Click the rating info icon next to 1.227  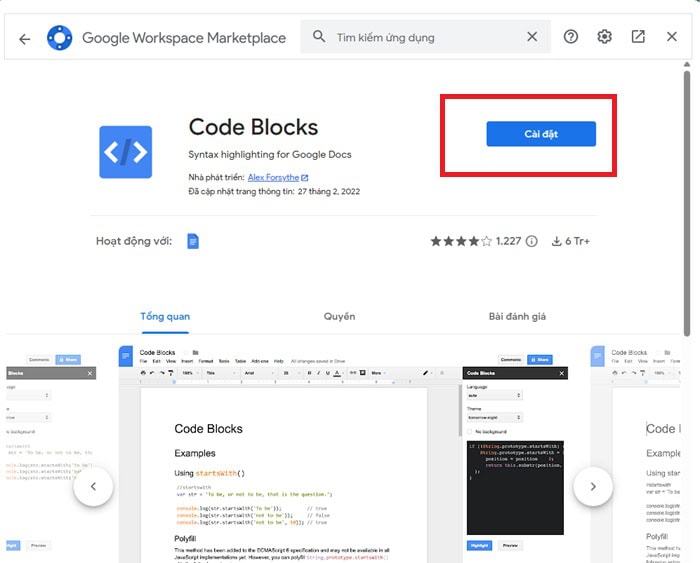coord(531,241)
